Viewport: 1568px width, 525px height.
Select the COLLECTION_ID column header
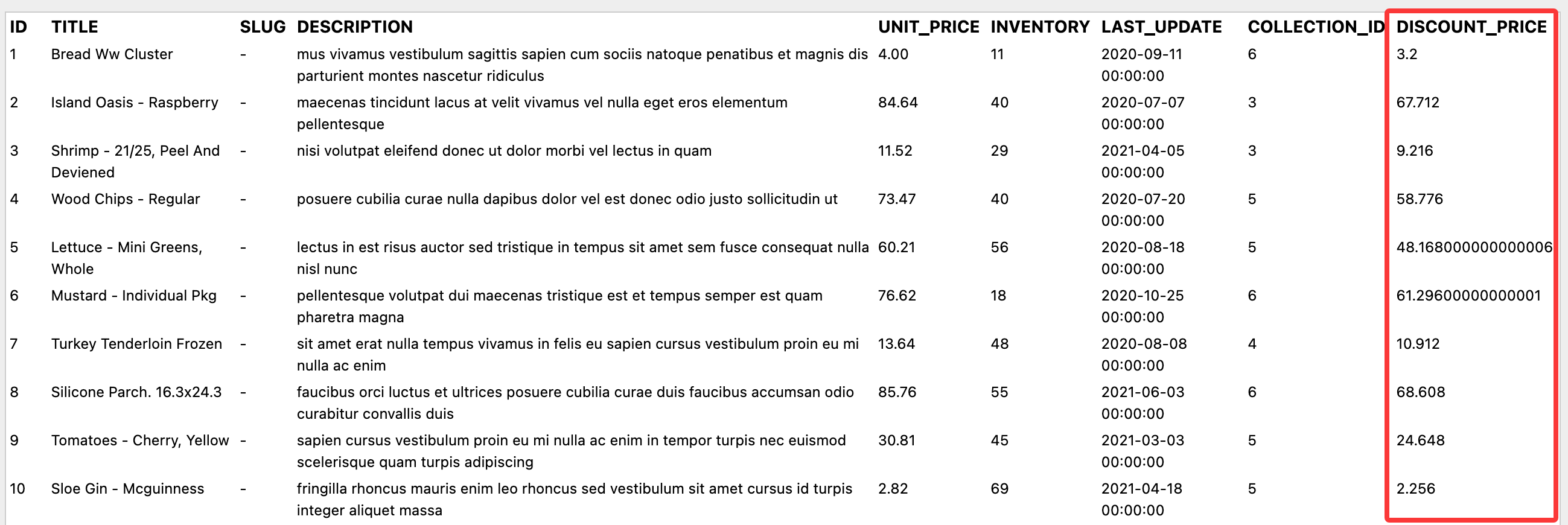click(x=1316, y=27)
